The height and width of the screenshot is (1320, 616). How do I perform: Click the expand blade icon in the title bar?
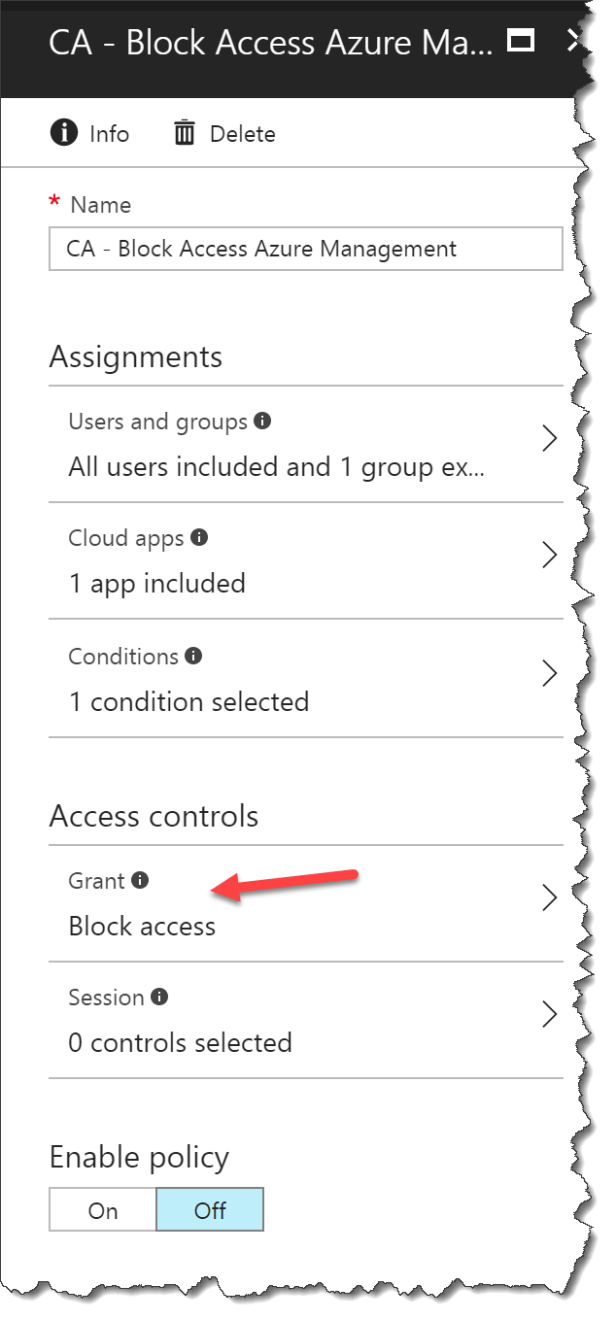pos(520,42)
